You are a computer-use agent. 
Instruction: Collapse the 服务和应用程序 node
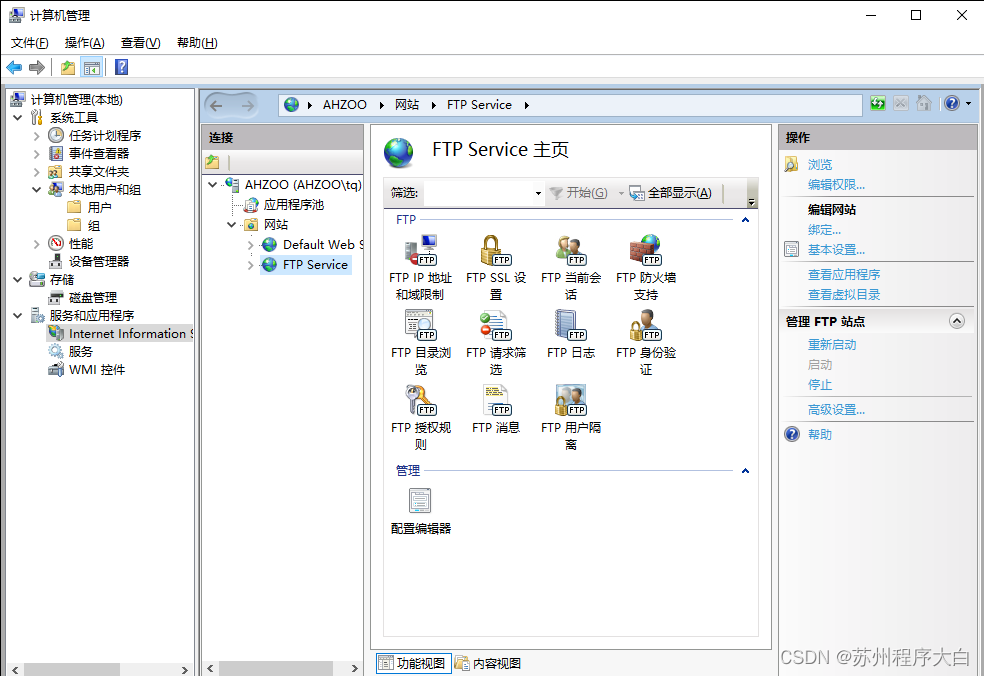(18, 316)
